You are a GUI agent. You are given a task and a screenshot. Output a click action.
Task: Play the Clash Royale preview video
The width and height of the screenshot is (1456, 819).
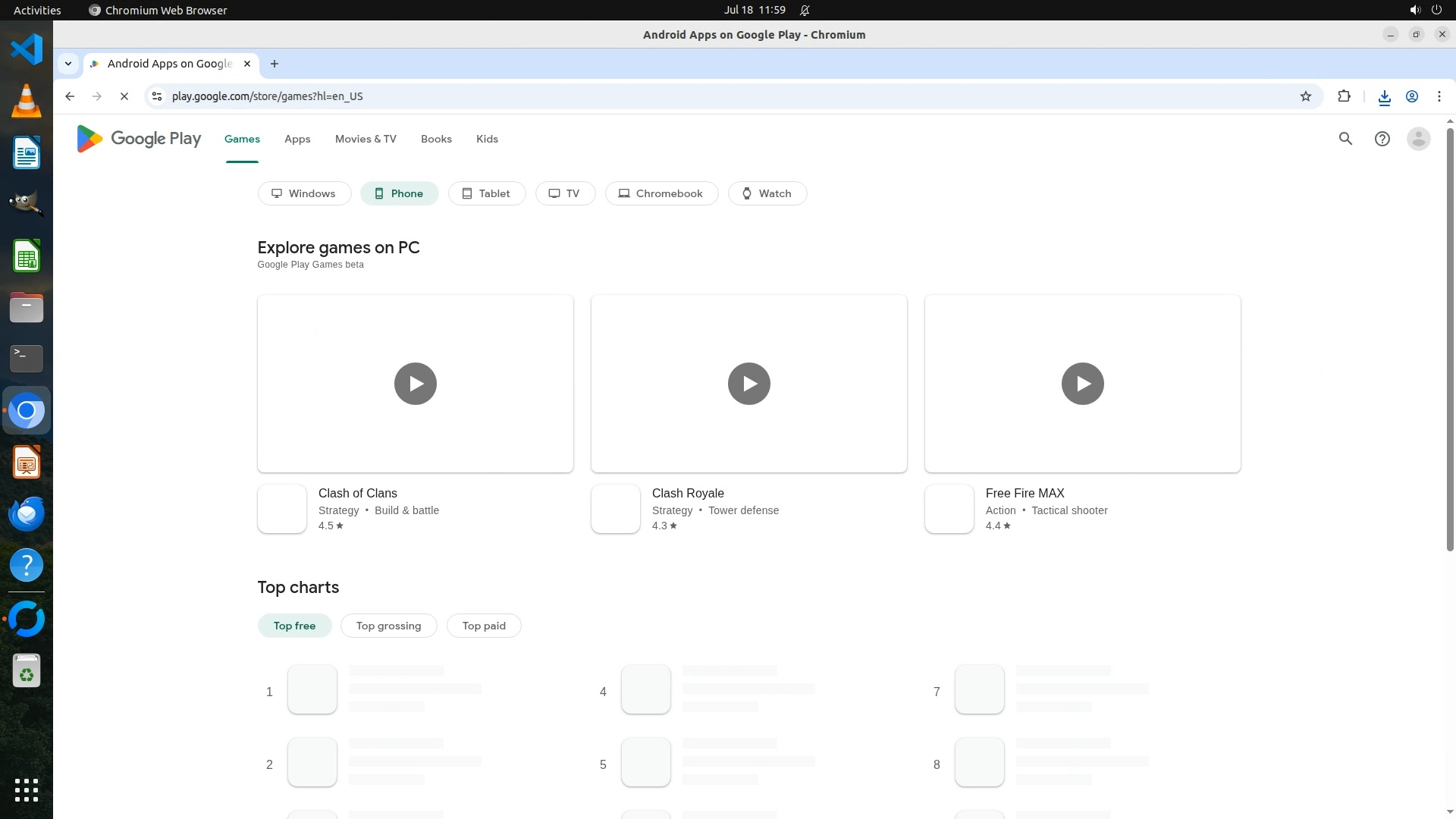[x=748, y=384]
